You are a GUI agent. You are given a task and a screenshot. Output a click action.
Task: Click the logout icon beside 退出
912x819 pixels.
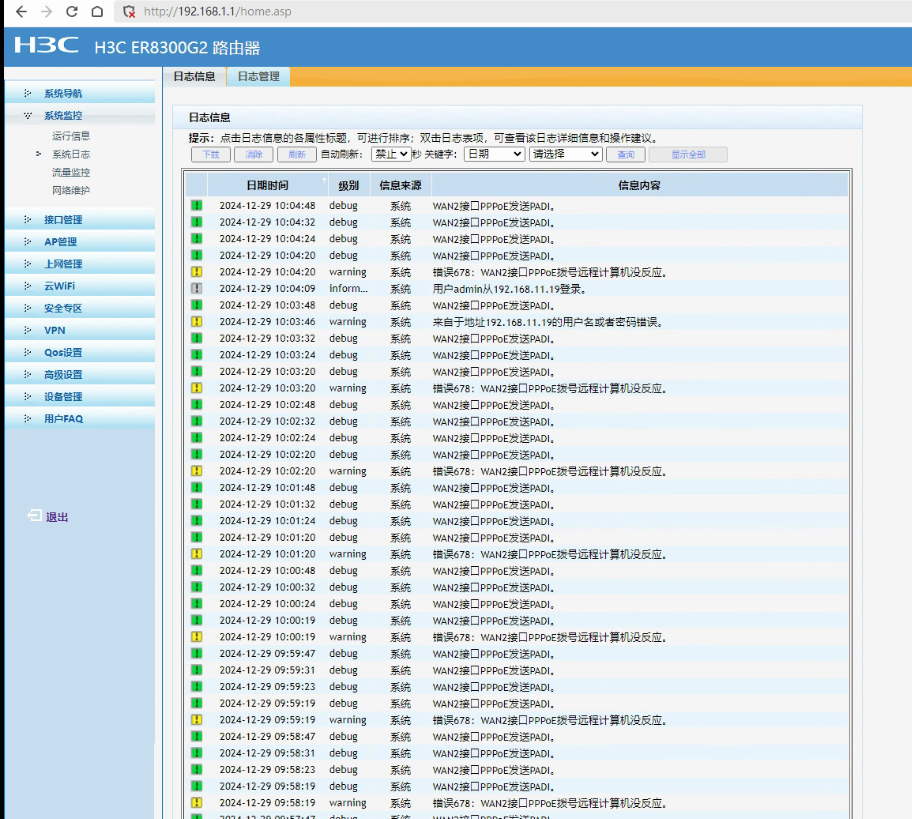[x=35, y=516]
